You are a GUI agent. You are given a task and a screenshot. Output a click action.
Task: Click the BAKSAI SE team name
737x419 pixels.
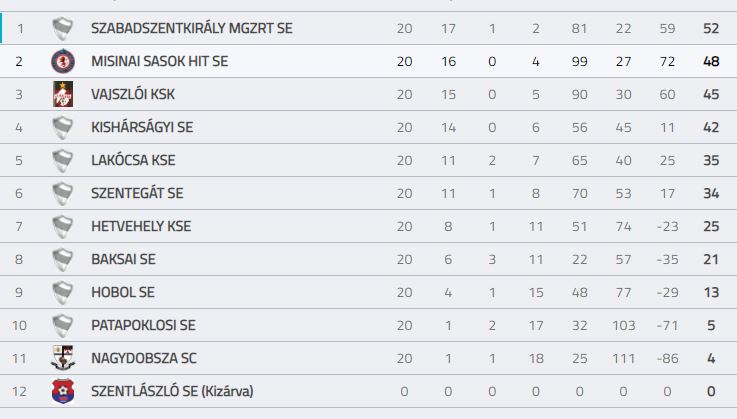pyautogui.click(x=123, y=259)
